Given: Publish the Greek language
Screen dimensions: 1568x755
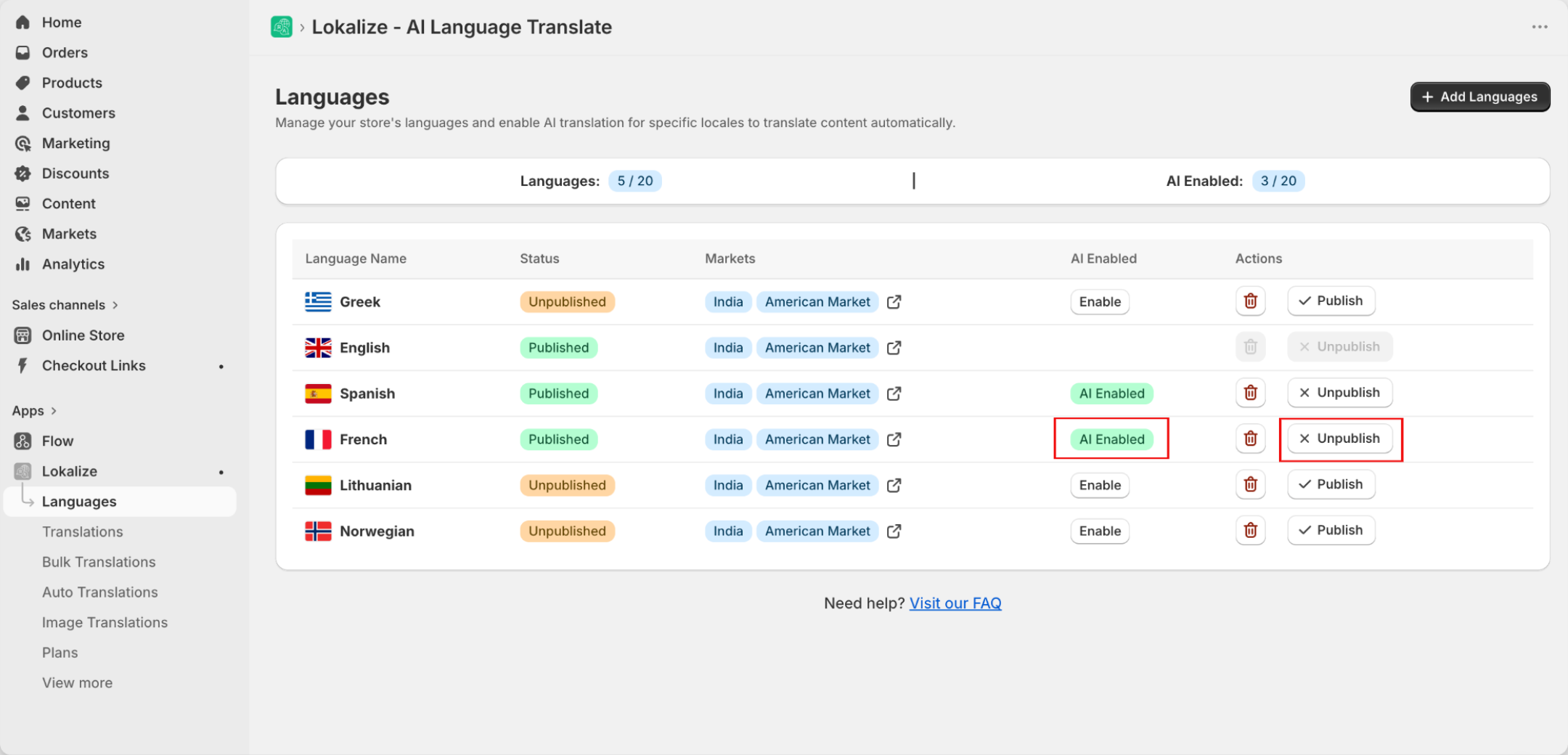Looking at the screenshot, I should 1331,301.
